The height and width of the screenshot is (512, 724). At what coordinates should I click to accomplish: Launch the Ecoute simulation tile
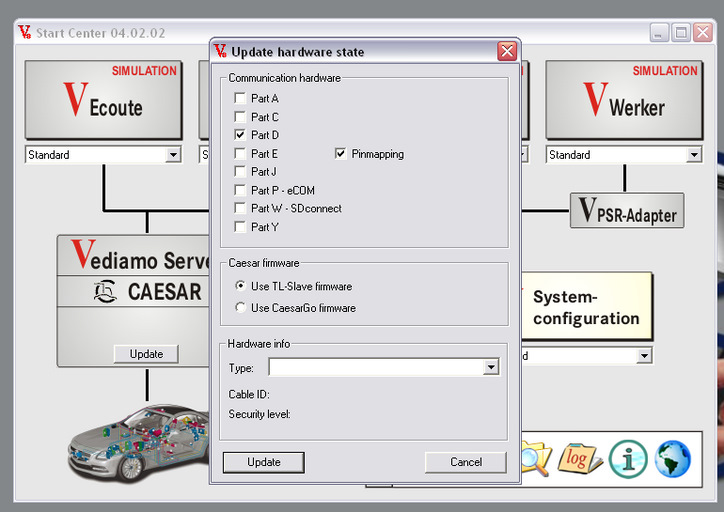click(x=103, y=100)
